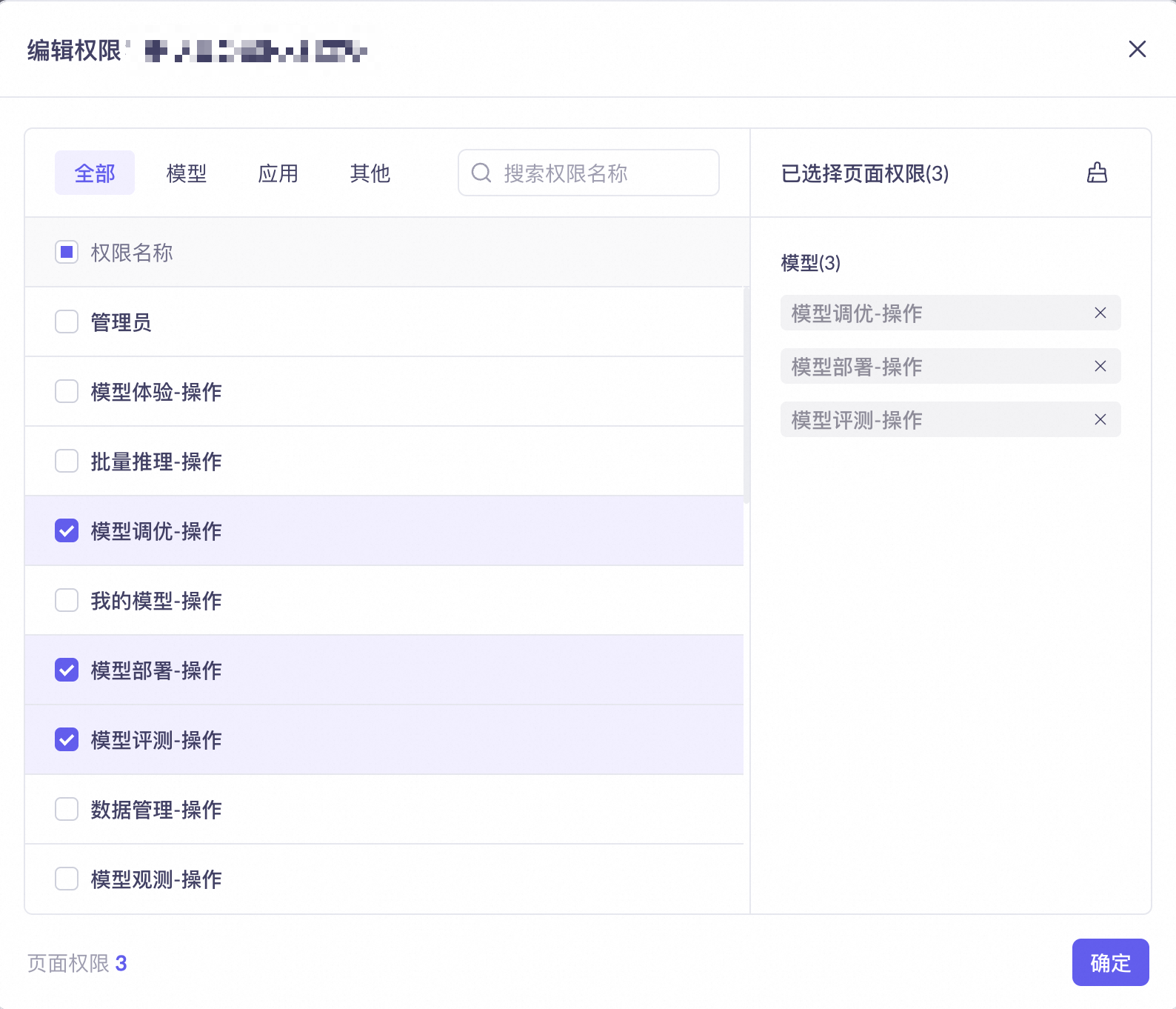The image size is (1176, 1009).
Task: Click the 页面权限 3 counter
Action: pyautogui.click(x=77, y=963)
